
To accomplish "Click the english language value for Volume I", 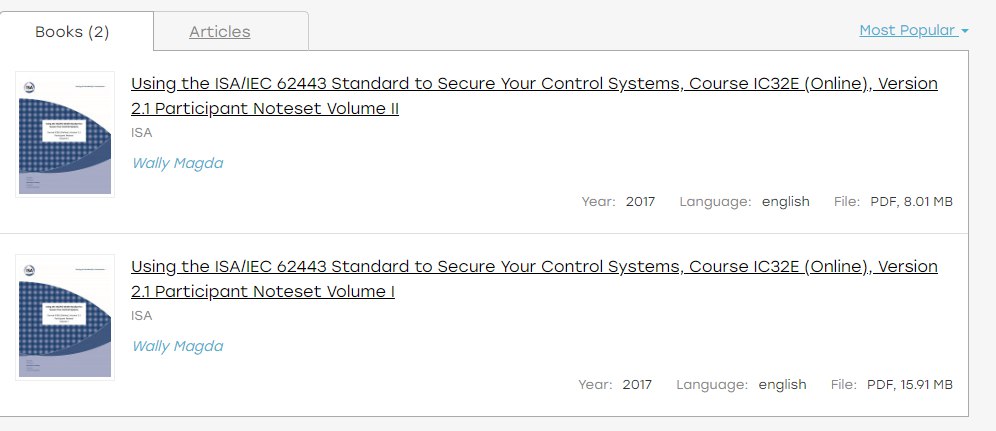I will pos(783,385).
